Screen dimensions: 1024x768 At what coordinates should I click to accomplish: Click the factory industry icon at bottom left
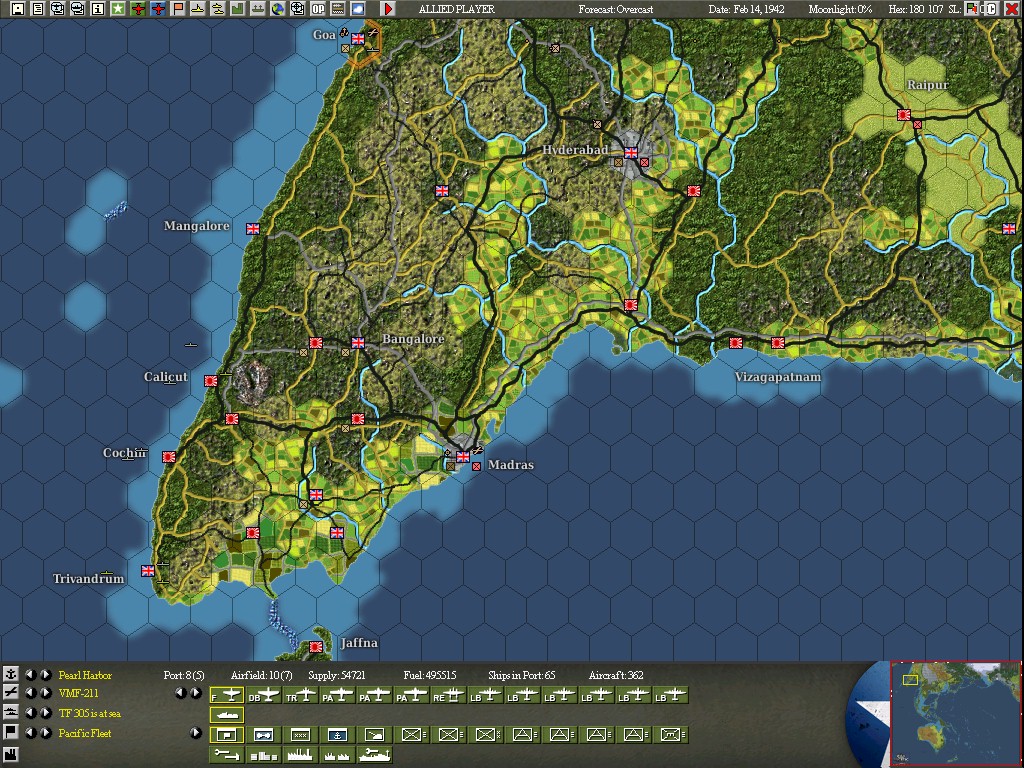click(x=10, y=754)
